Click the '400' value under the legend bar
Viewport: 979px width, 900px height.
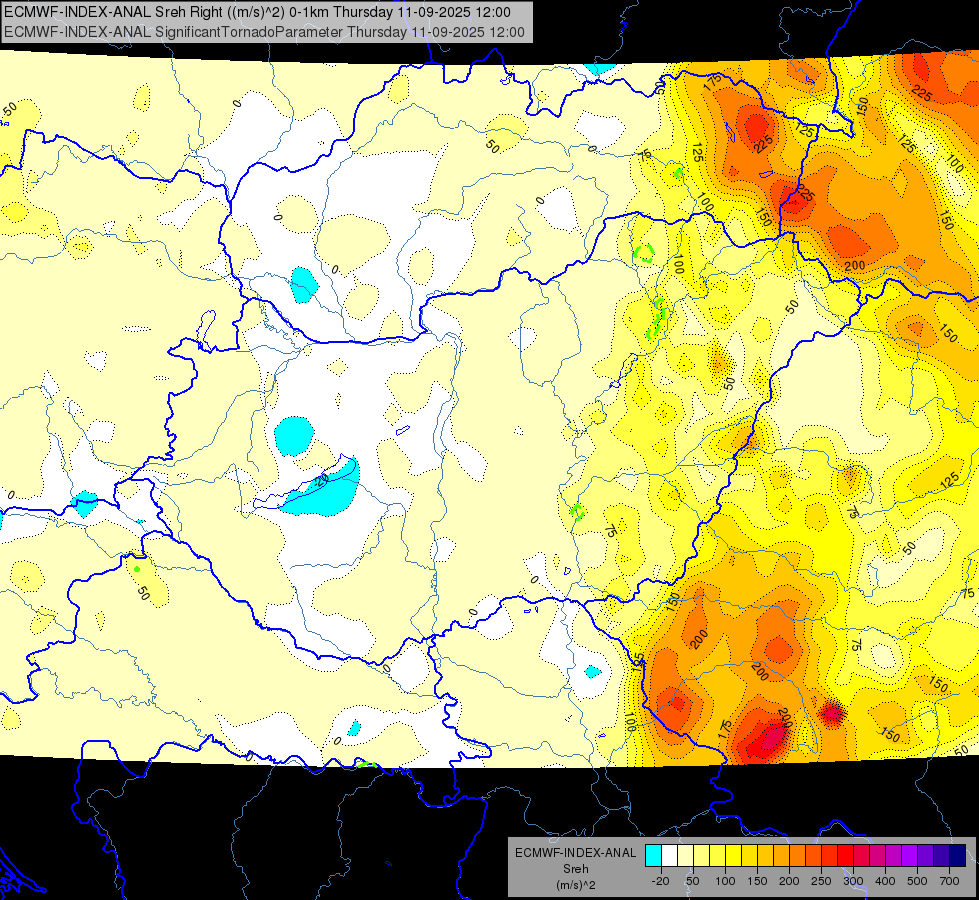tap(885, 881)
